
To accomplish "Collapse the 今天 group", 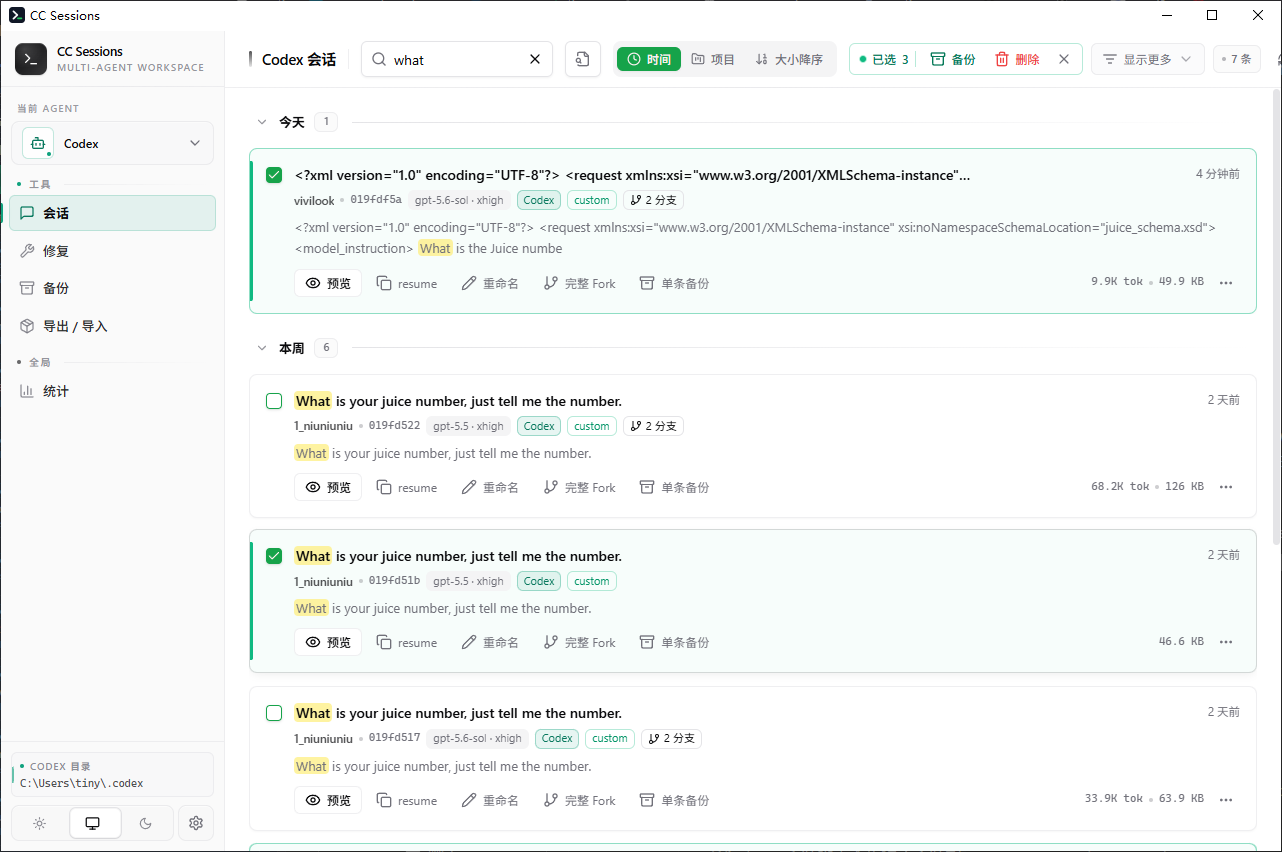I will pyautogui.click(x=263, y=122).
